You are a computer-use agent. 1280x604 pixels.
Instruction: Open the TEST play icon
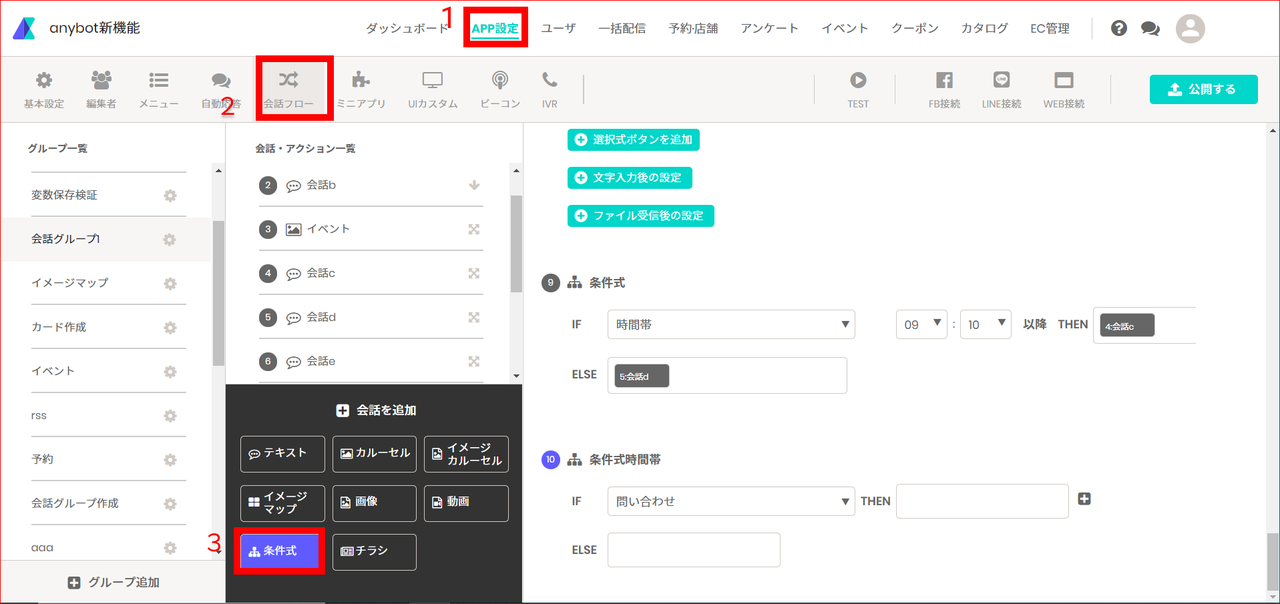(858, 80)
